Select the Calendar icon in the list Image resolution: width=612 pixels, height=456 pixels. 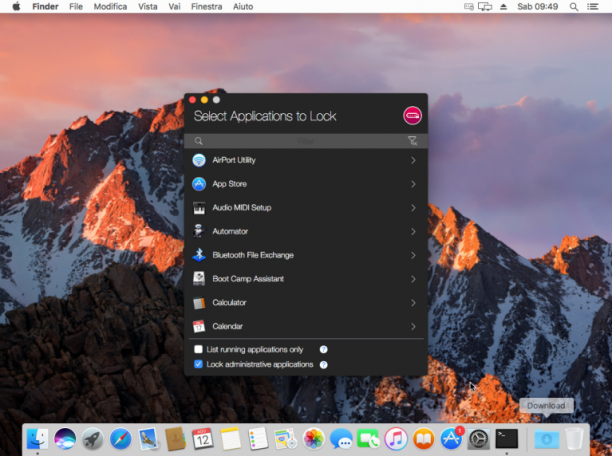(x=199, y=326)
